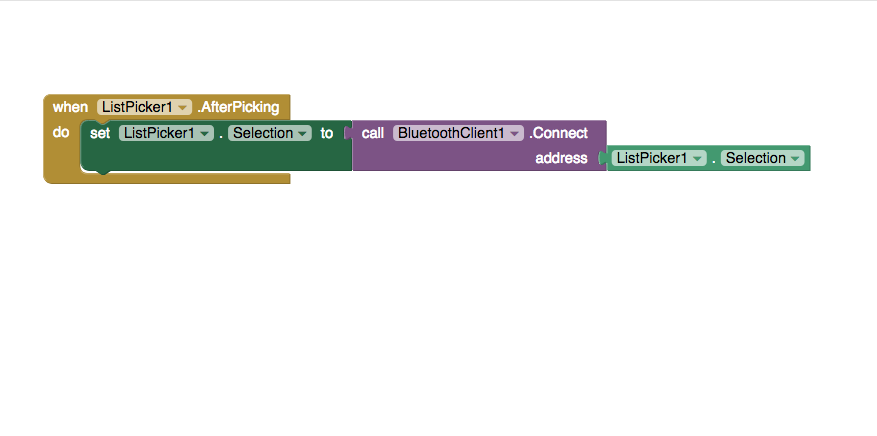Viewport: 877px width, 436px height.
Task: Click the .Connect method label
Action: (x=558, y=133)
